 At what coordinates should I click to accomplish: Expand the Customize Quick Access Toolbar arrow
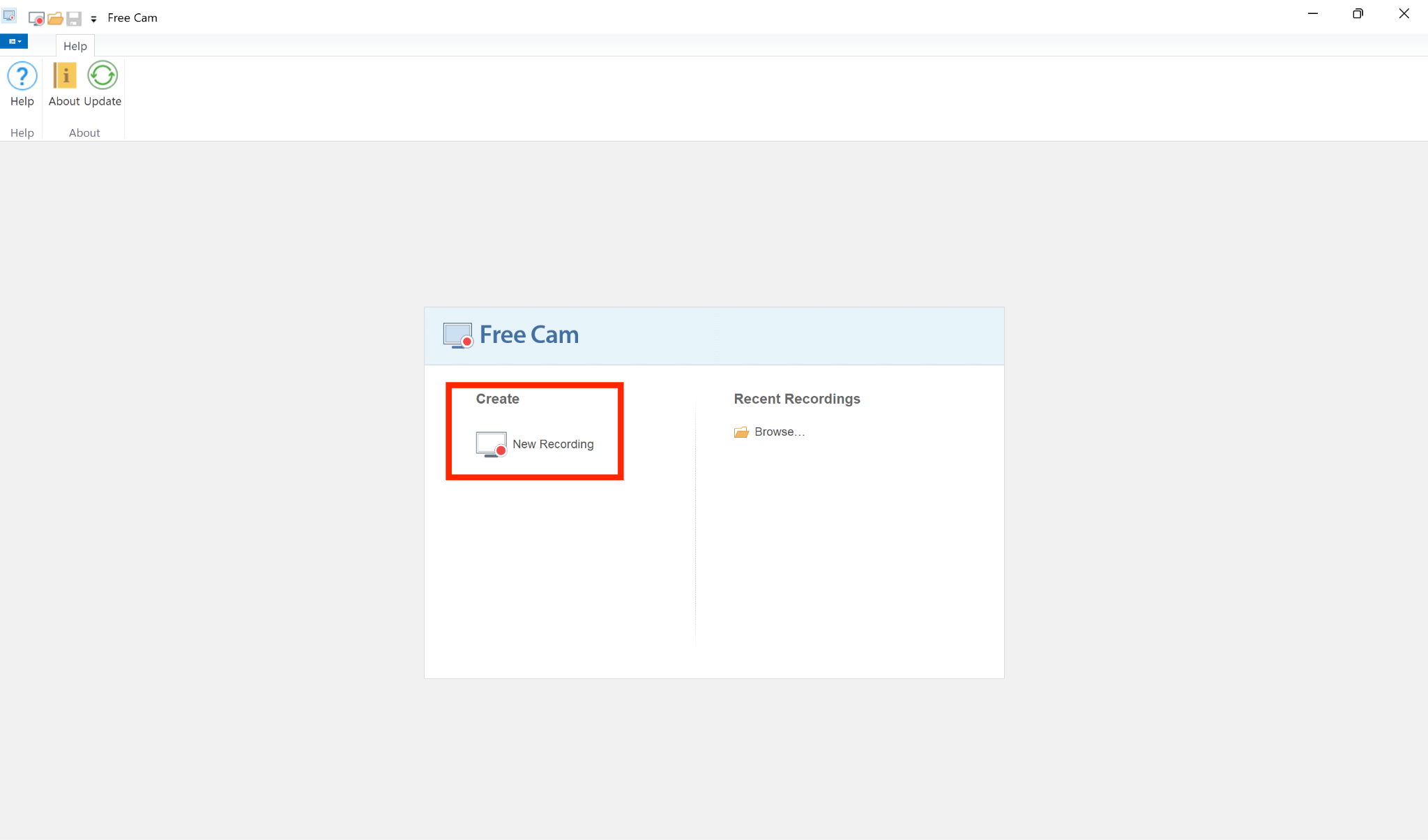pyautogui.click(x=93, y=19)
